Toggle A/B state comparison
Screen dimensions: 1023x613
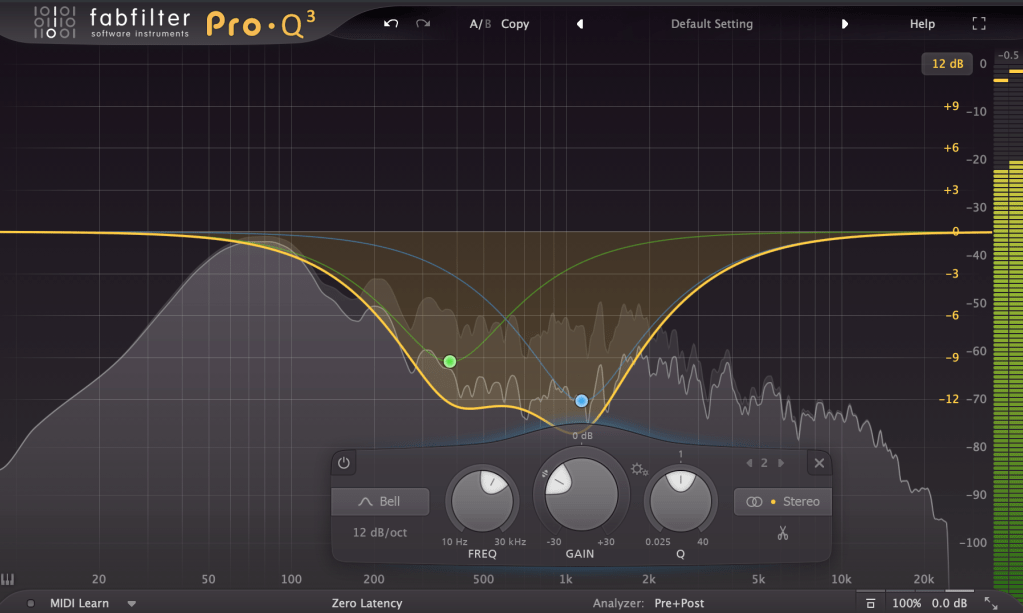coord(480,24)
